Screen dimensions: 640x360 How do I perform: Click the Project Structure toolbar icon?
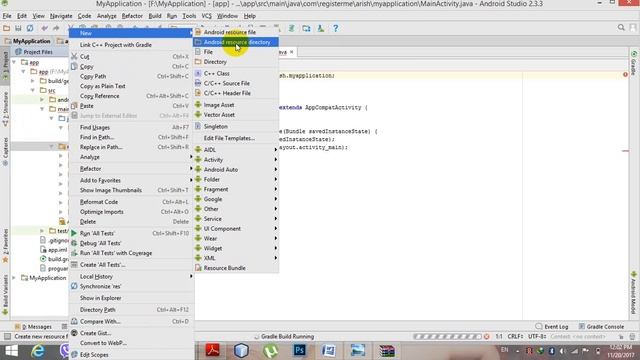coord(306,28)
